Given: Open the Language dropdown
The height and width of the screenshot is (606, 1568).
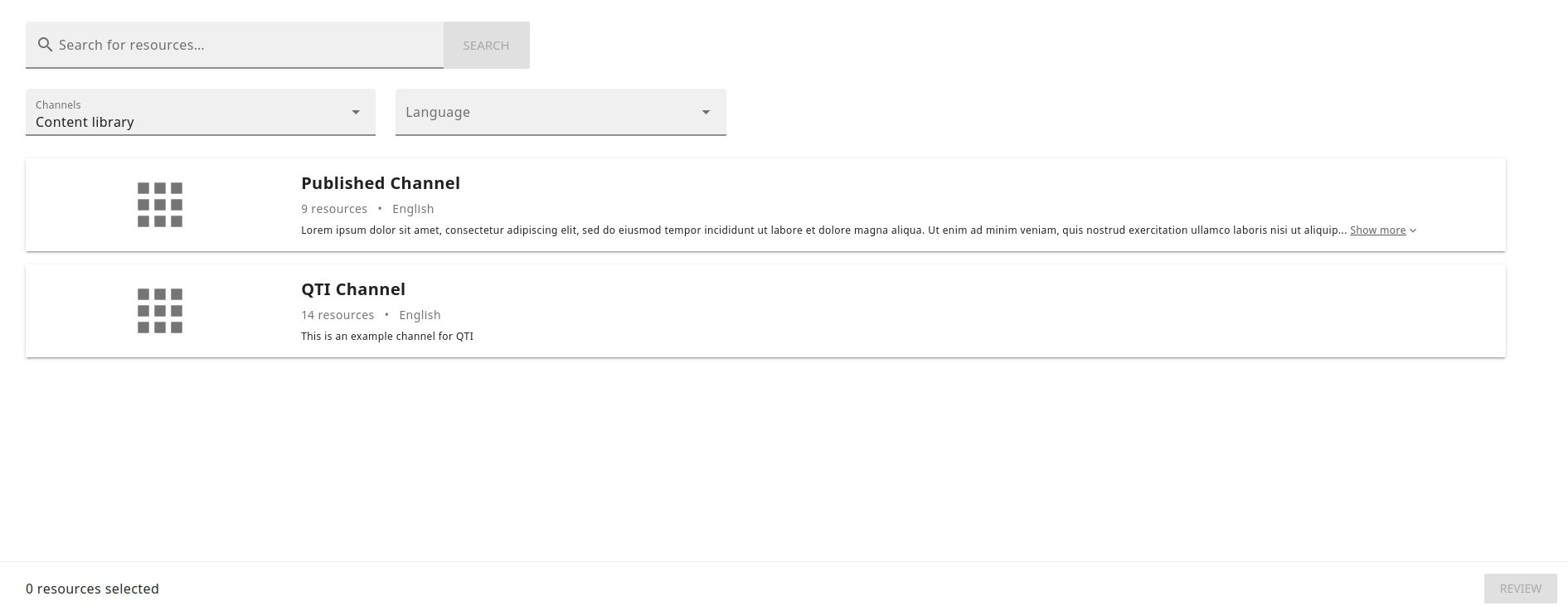Looking at the screenshot, I should click(561, 112).
